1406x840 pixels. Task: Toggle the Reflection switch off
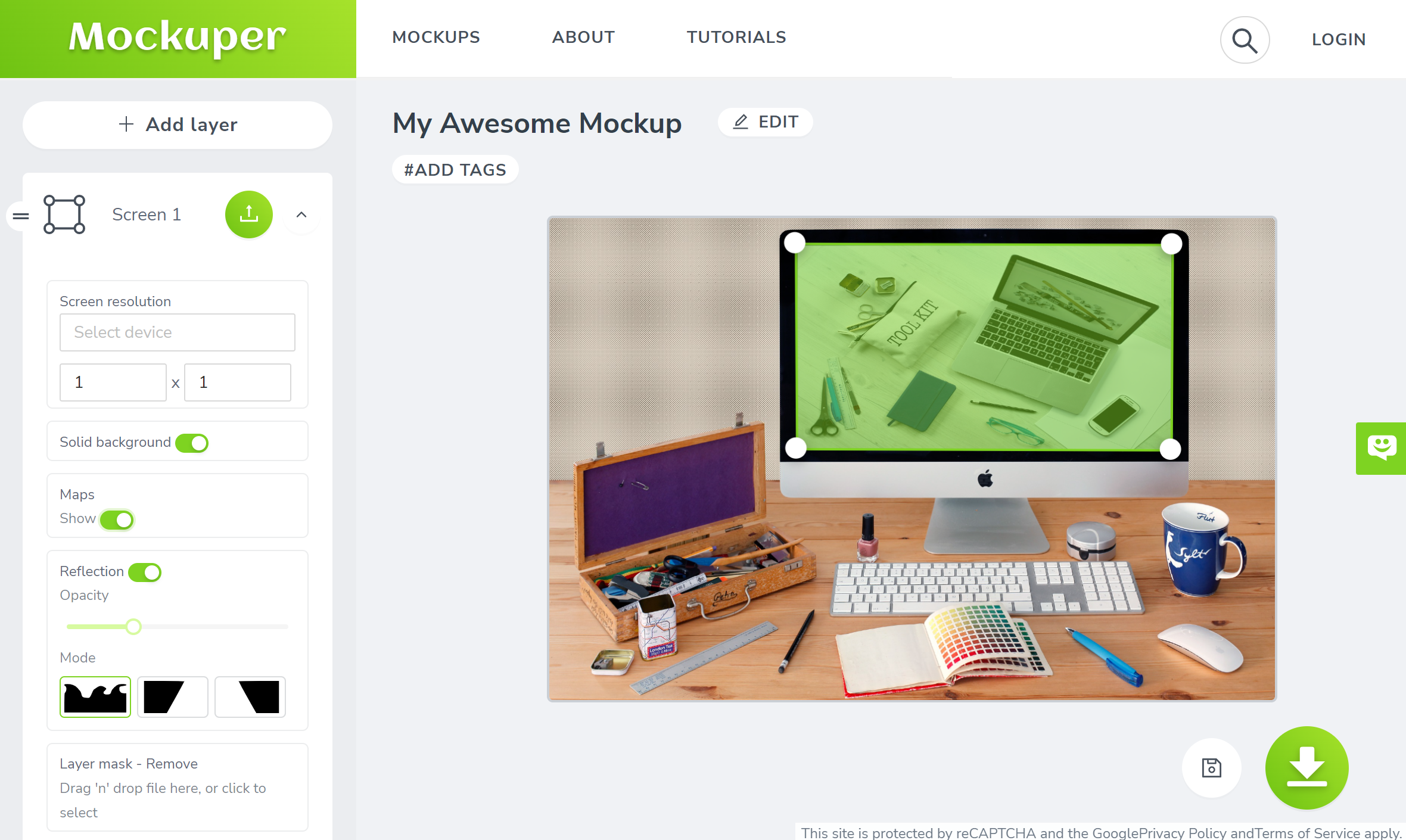[x=145, y=571]
